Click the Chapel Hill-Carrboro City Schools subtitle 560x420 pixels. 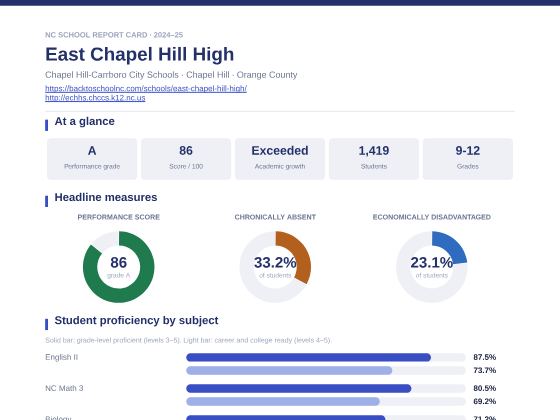pos(171,75)
